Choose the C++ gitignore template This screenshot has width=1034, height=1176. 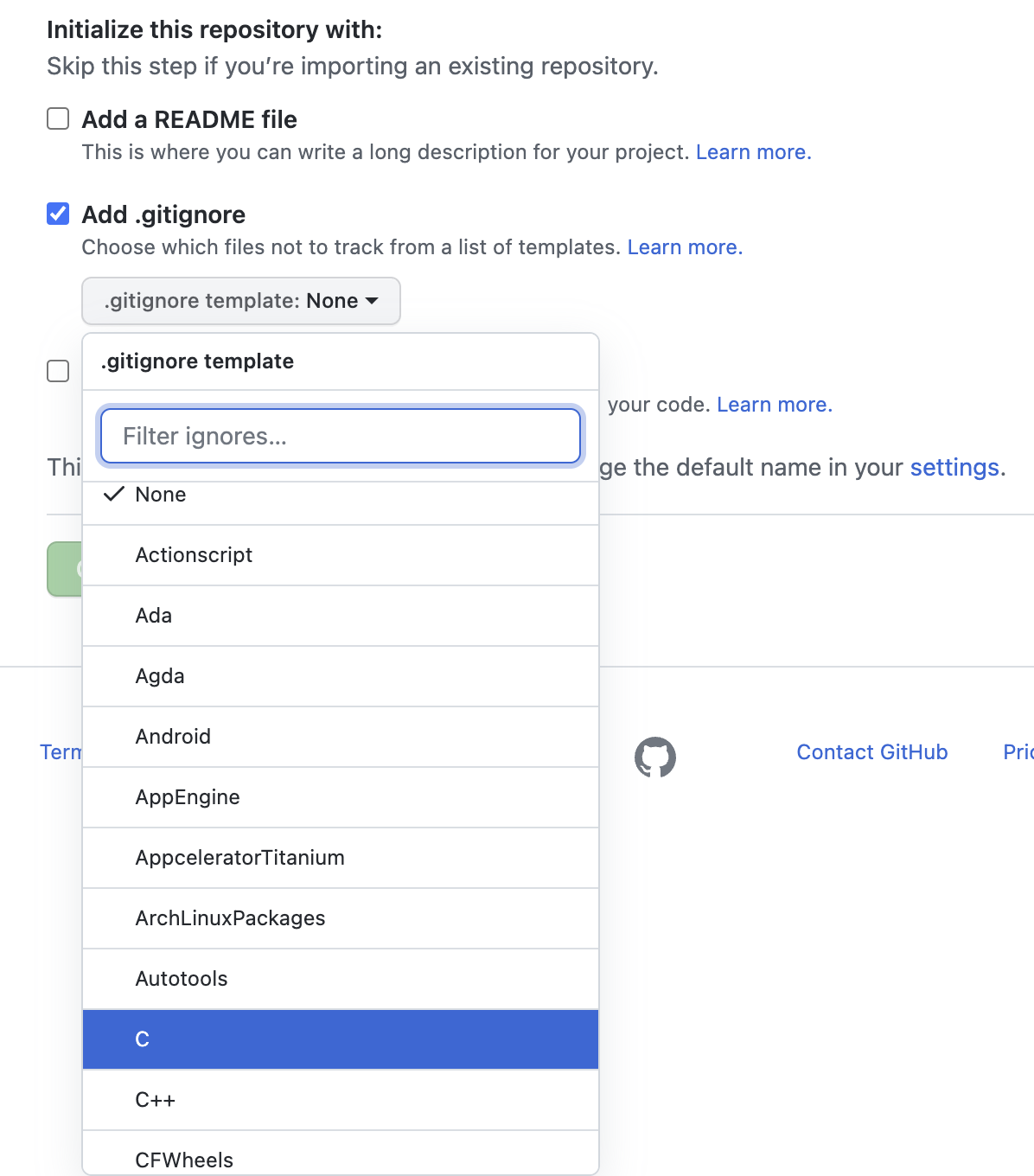click(341, 1100)
